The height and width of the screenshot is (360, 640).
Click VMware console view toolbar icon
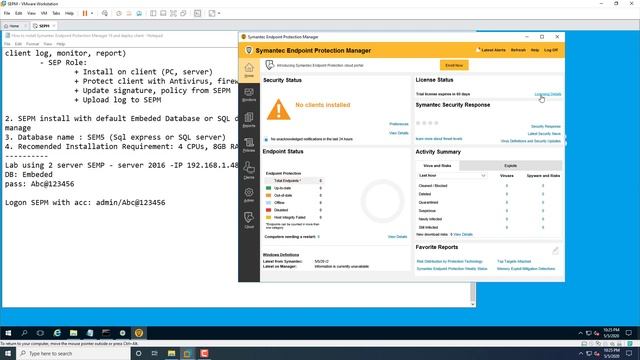(x=198, y=13)
